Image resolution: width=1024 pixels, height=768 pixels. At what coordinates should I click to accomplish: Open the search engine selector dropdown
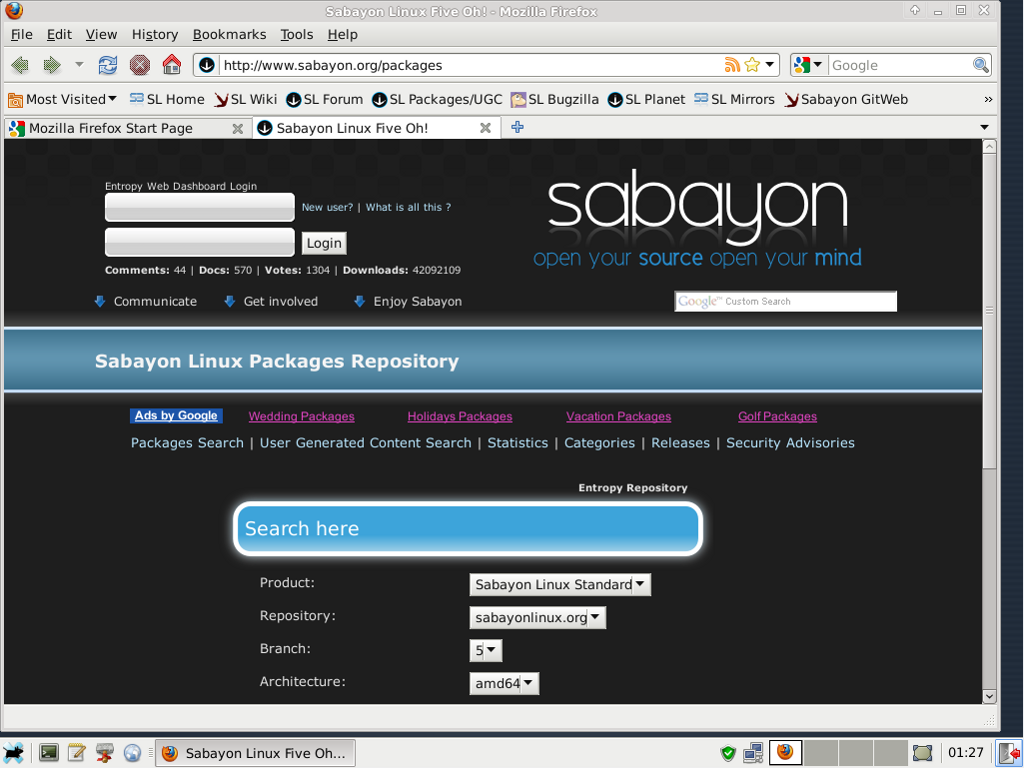tap(808, 65)
